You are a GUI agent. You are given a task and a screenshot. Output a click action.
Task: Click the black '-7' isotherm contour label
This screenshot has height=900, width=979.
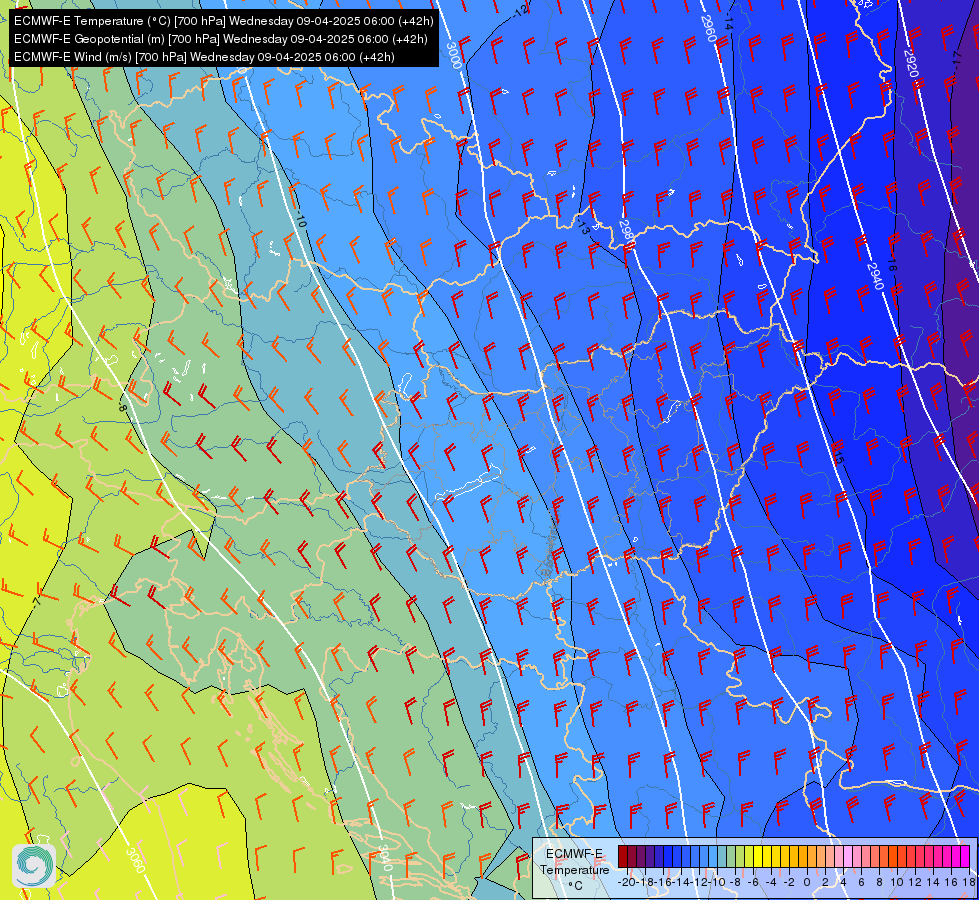(36, 601)
